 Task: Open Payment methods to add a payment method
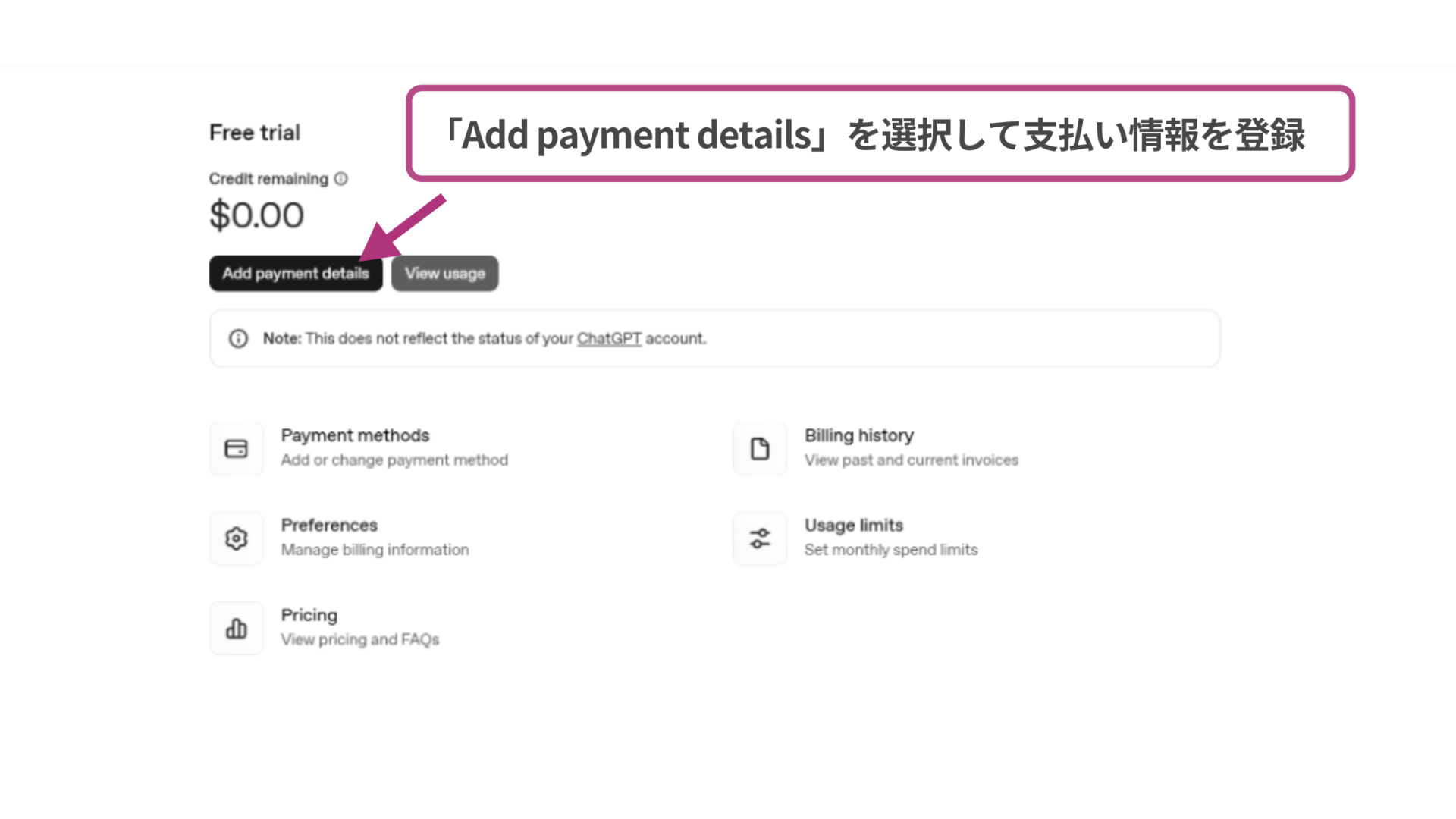tap(355, 435)
